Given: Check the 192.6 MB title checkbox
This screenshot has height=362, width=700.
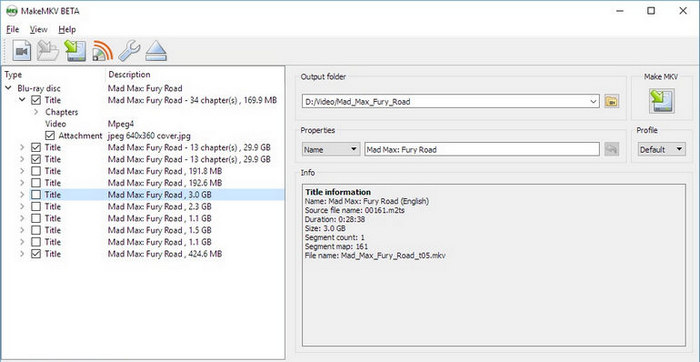Looking at the screenshot, I should pos(36,183).
